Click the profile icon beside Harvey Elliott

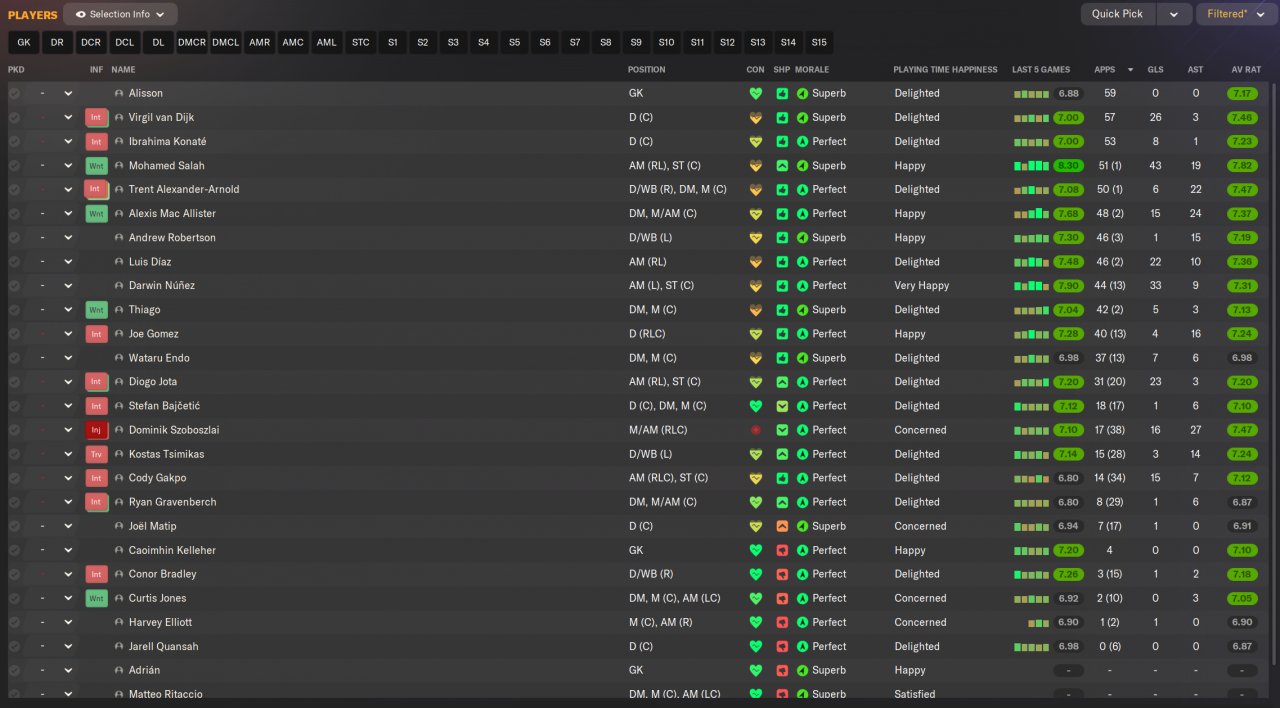click(119, 622)
